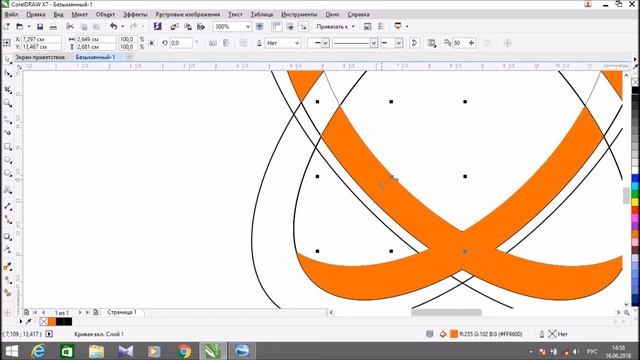640x360 pixels.
Task: Open the Правка menu
Action: tap(36, 14)
